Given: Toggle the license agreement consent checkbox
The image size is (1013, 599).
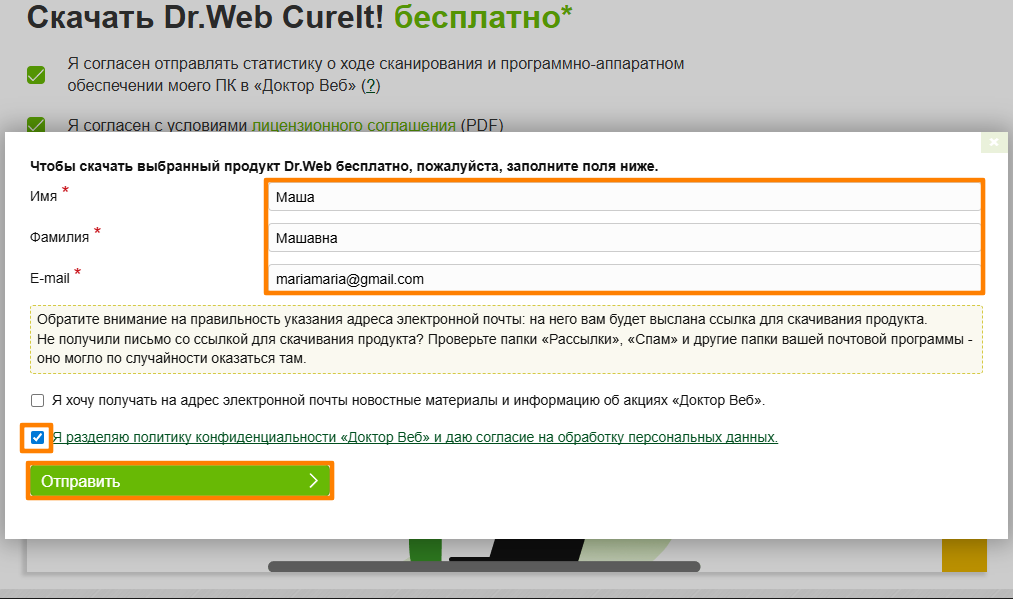Looking at the screenshot, I should click(37, 125).
